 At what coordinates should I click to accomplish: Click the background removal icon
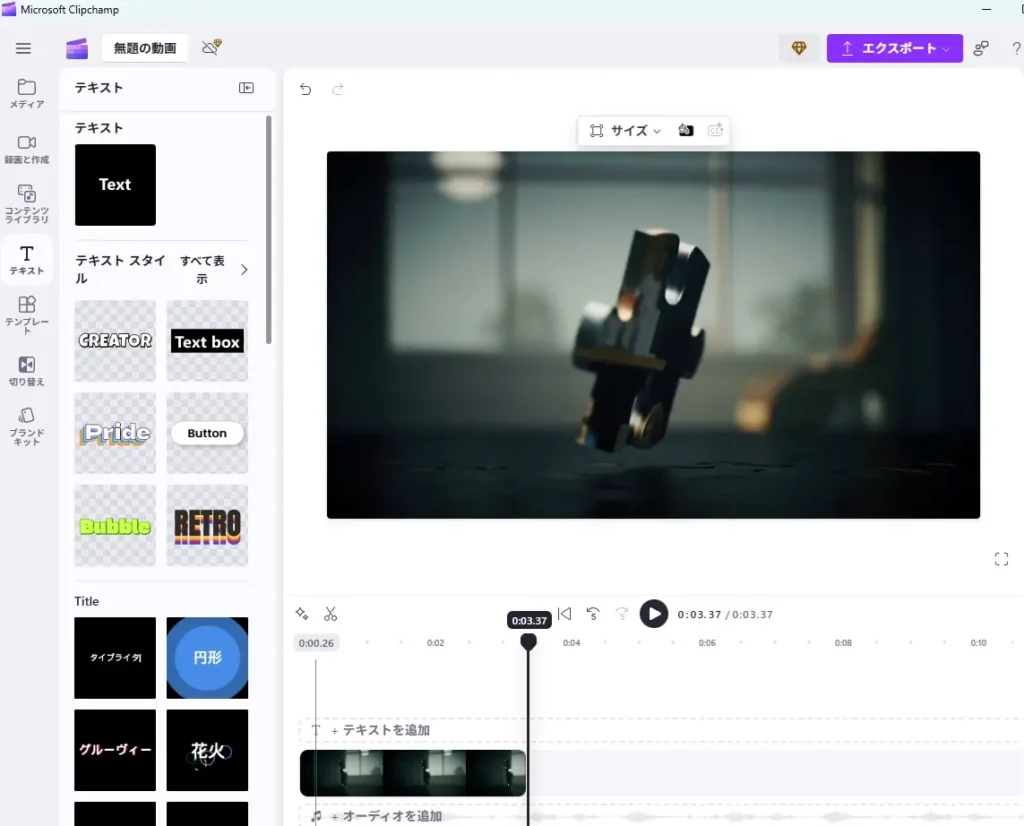[x=686, y=130]
